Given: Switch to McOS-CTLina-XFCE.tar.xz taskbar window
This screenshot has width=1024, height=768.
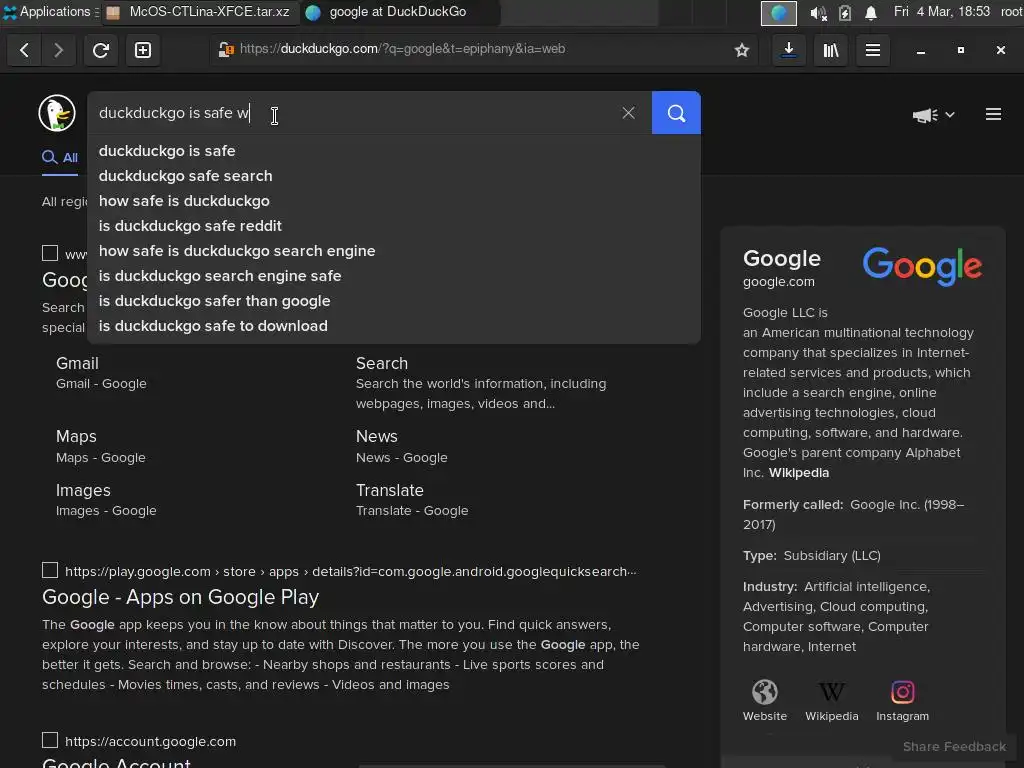Looking at the screenshot, I should click(x=199, y=12).
